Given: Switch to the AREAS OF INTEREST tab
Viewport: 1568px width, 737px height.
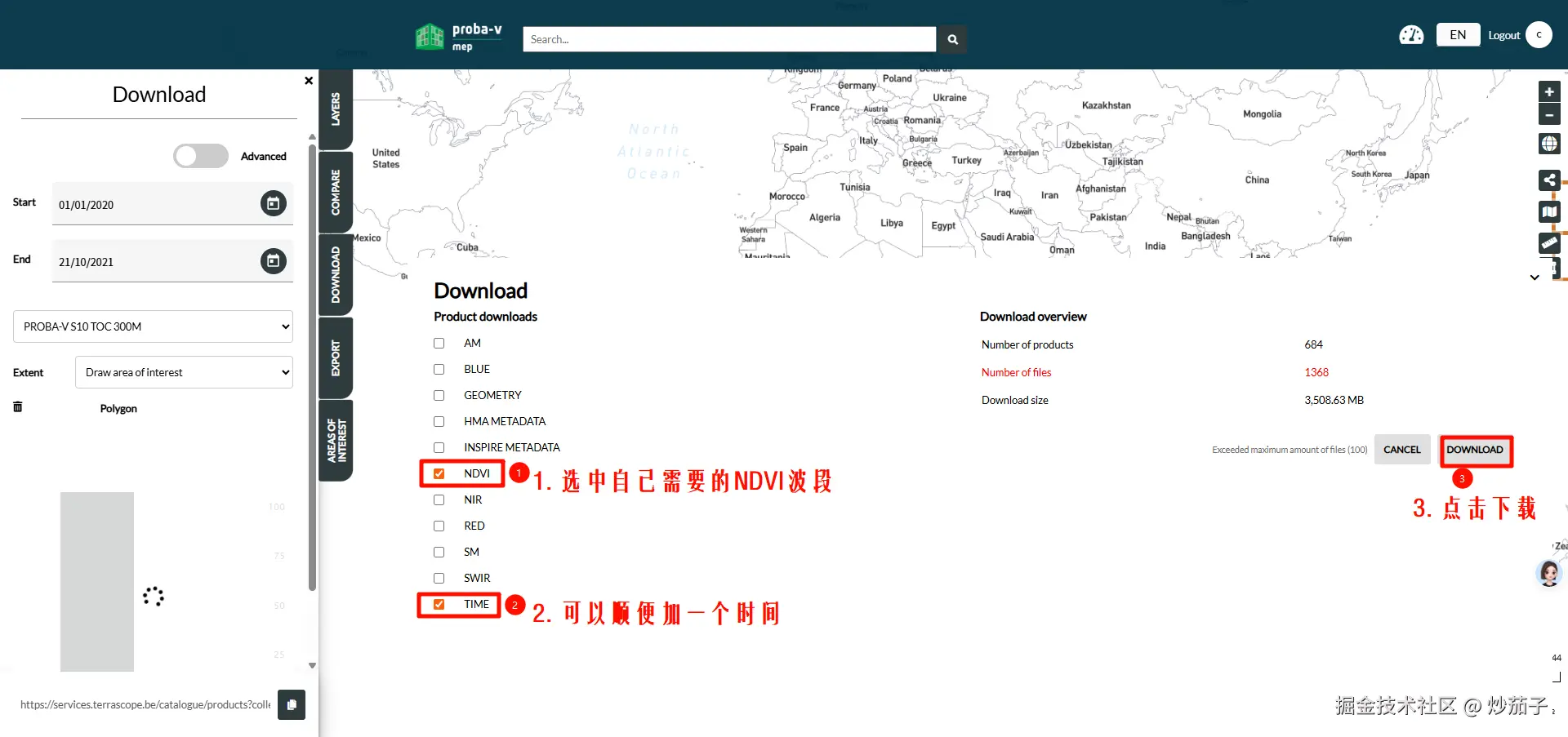Looking at the screenshot, I should coord(336,441).
